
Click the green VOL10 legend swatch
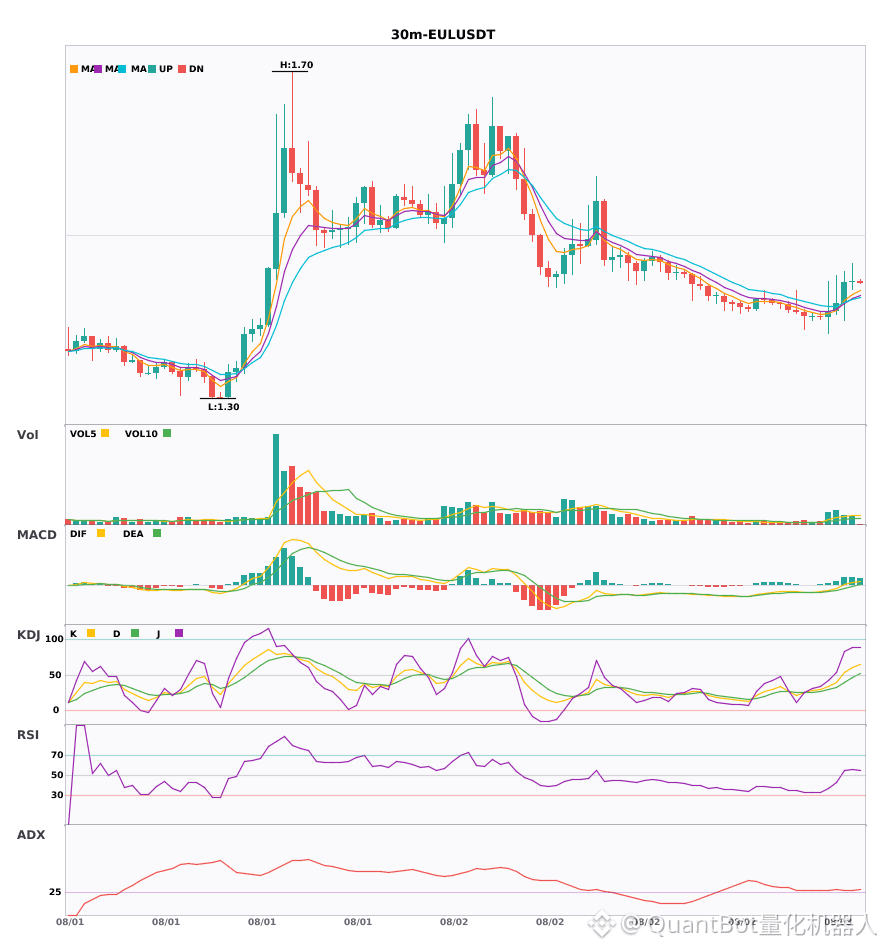click(167, 433)
